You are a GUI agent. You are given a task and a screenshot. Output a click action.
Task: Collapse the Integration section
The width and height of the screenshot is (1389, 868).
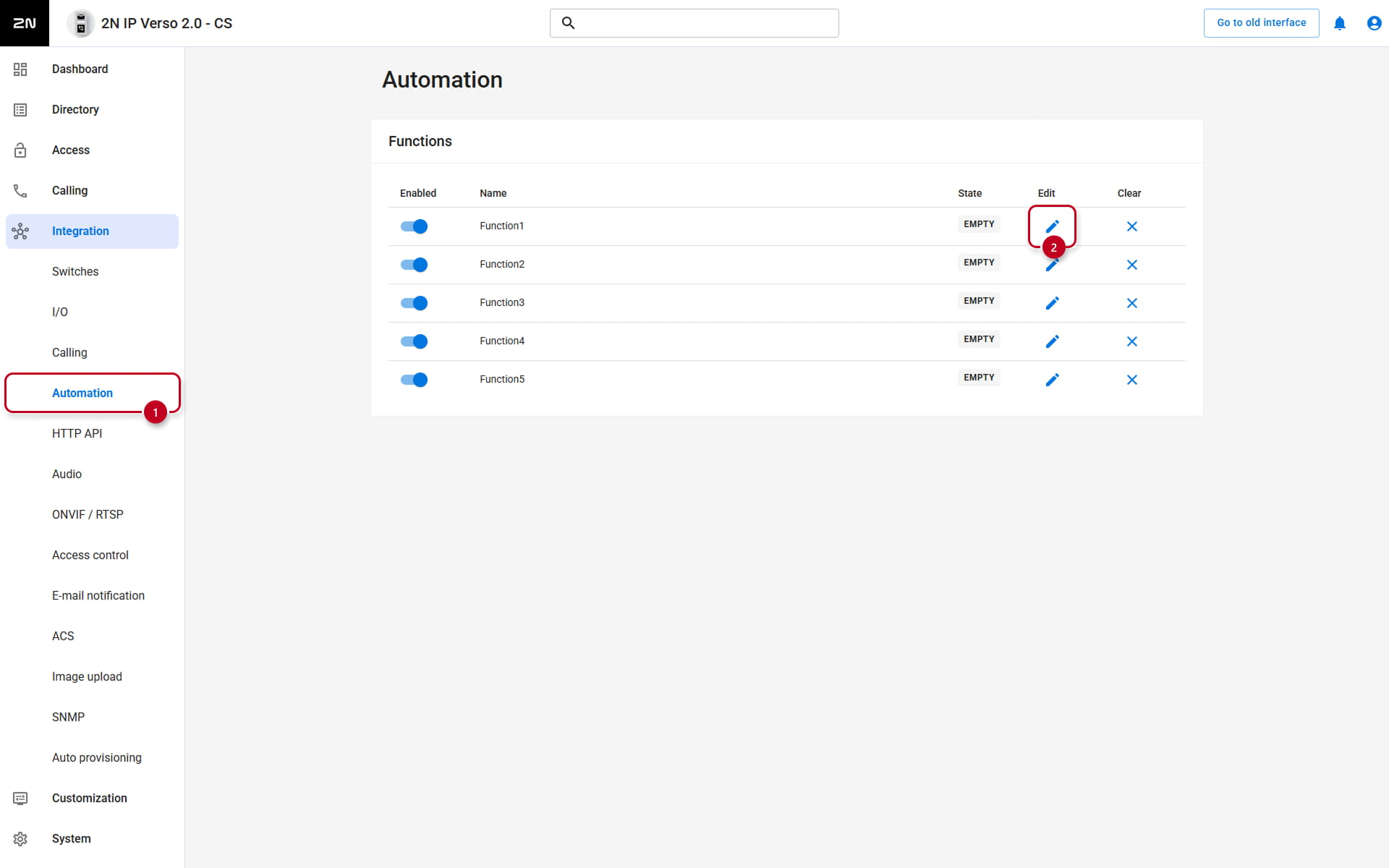(x=92, y=231)
